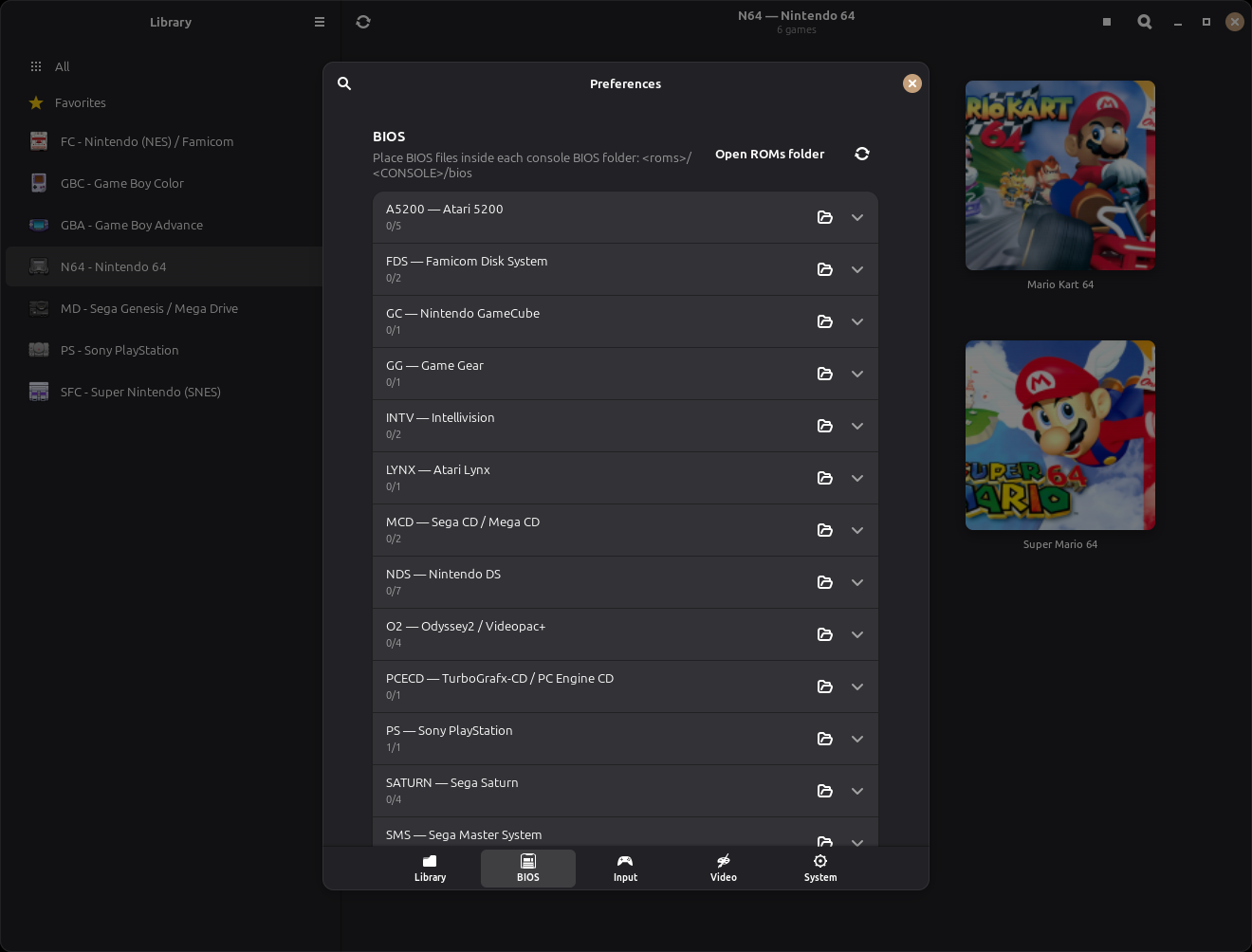Open the Library hamburger menu icon
The height and width of the screenshot is (952, 1252).
320,22
